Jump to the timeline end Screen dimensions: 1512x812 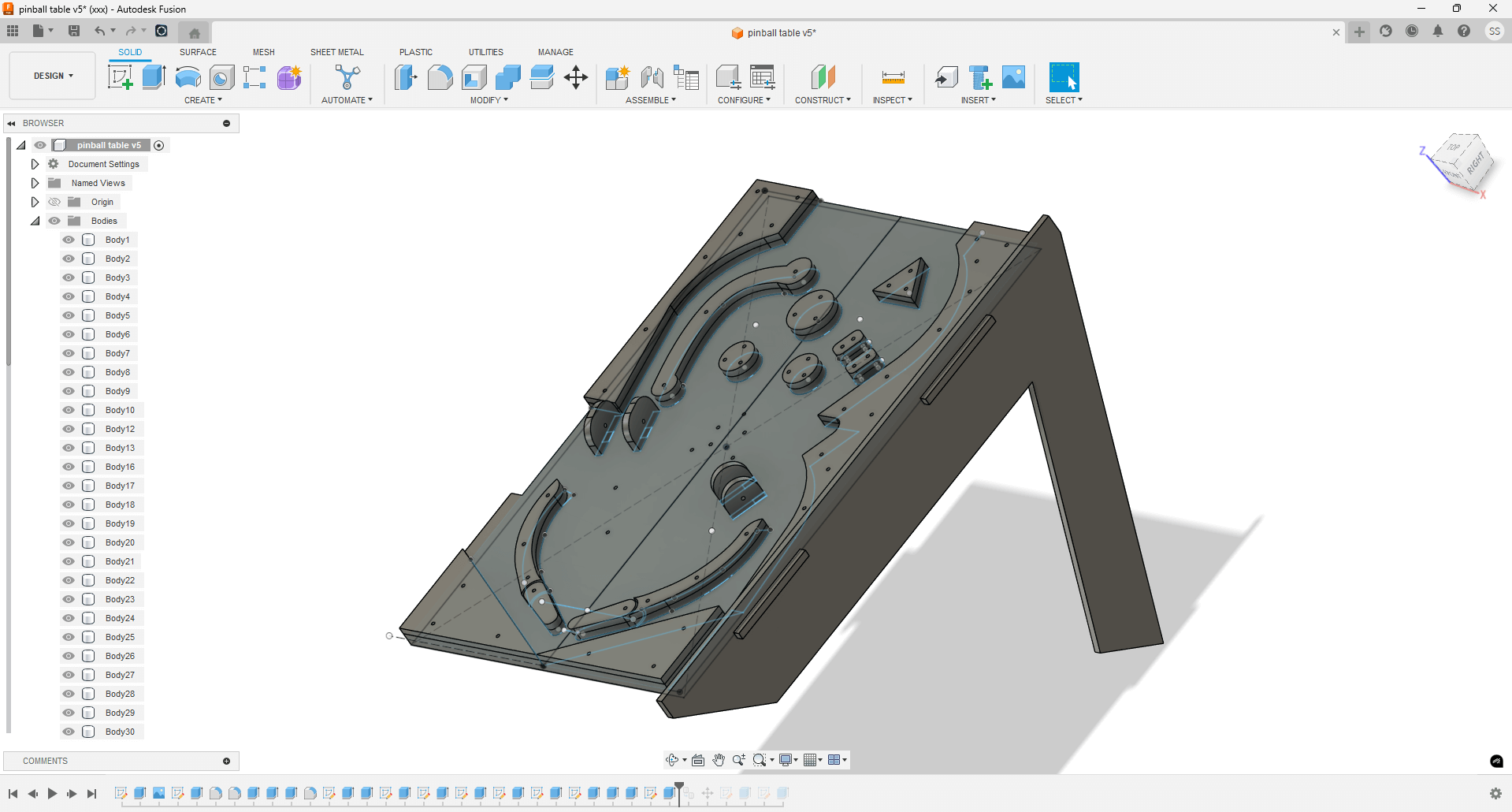coord(91,794)
